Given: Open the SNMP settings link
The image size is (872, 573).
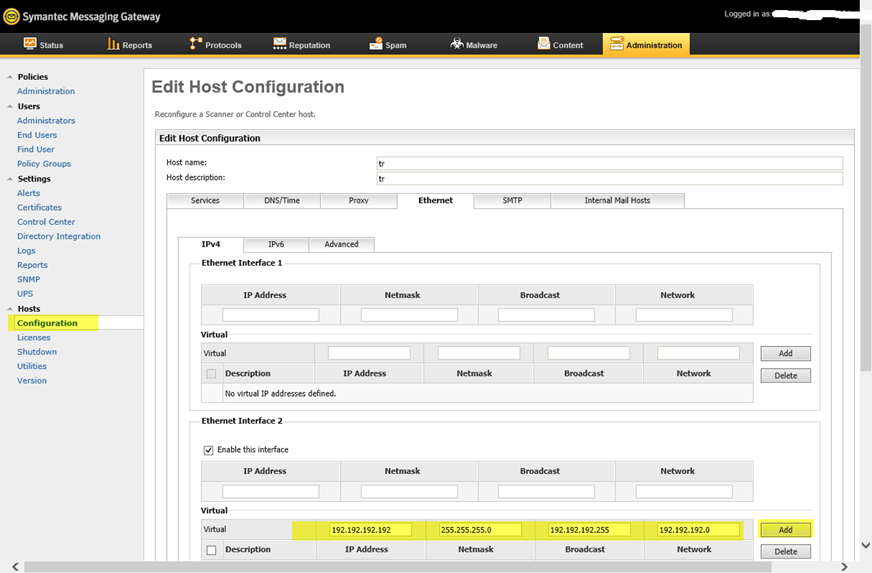Looking at the screenshot, I should point(28,280).
